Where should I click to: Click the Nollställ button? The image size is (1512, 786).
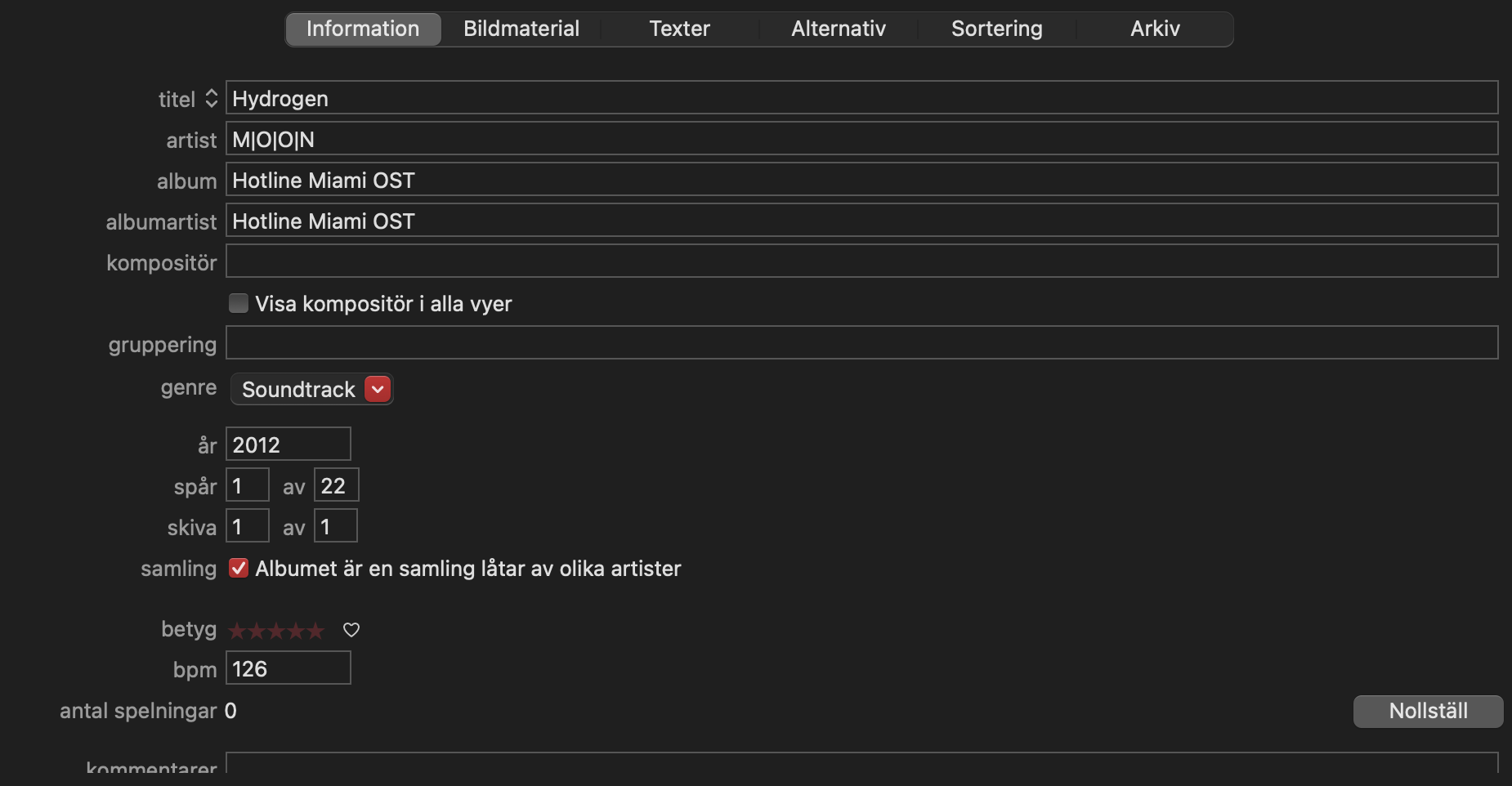1428,711
